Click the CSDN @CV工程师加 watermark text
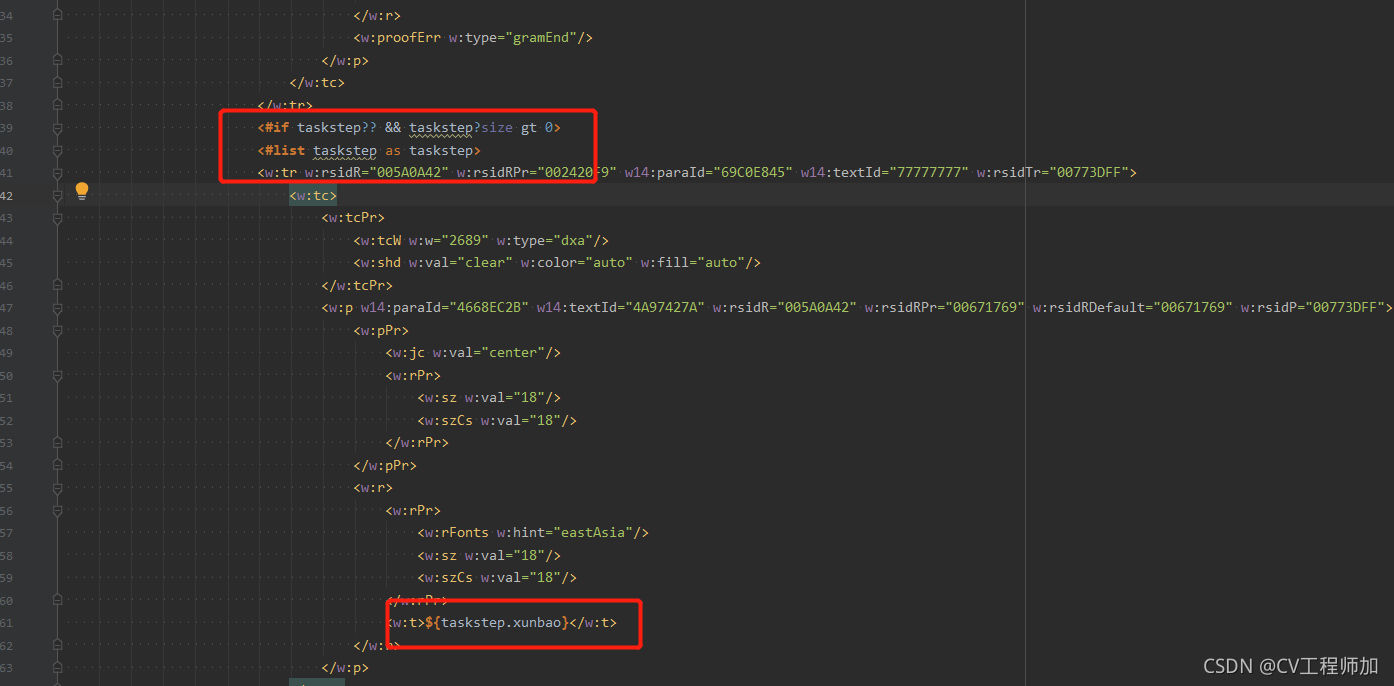This screenshot has height=686, width=1394. click(x=1290, y=665)
